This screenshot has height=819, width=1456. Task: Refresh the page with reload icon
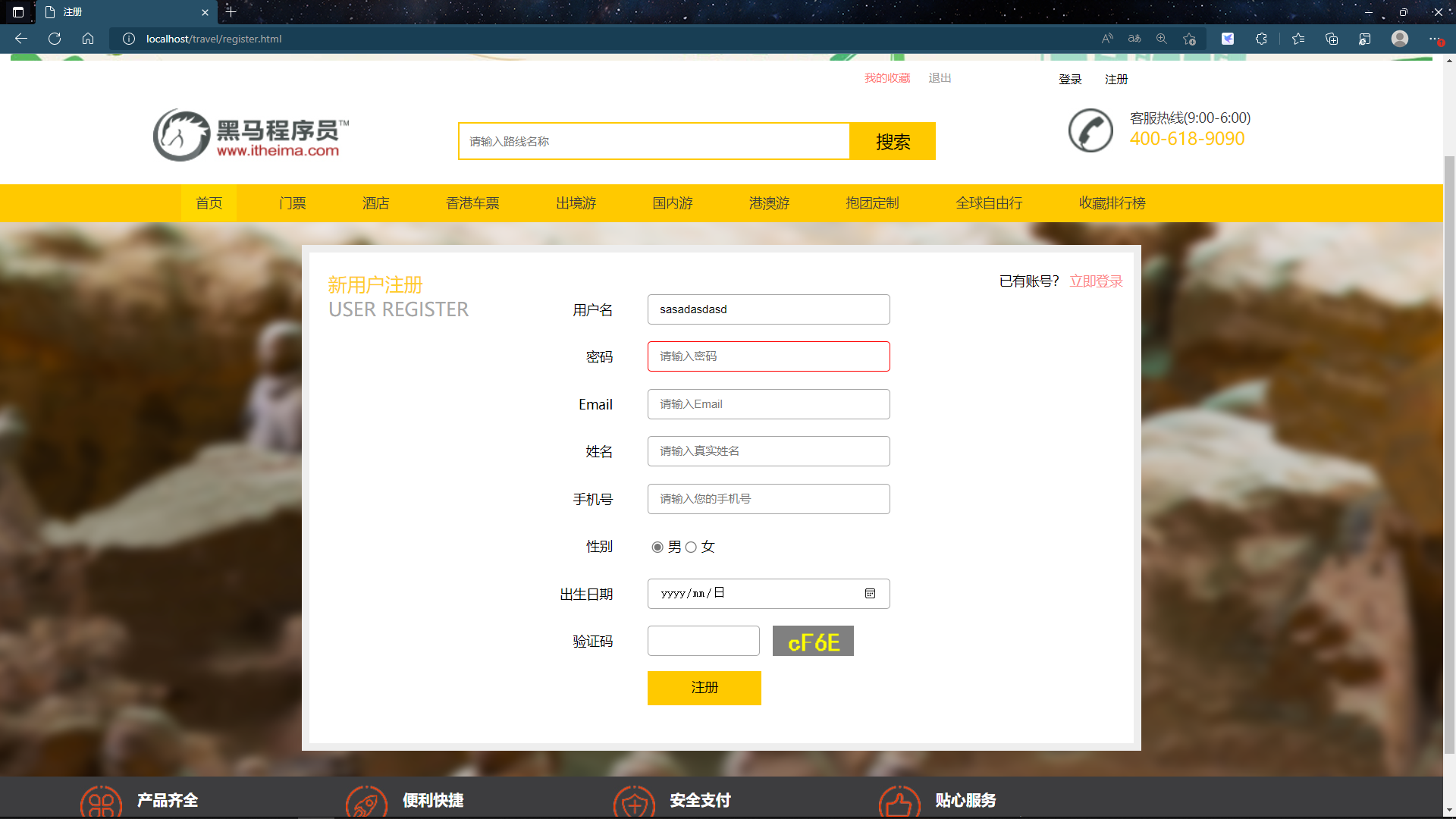[x=55, y=39]
